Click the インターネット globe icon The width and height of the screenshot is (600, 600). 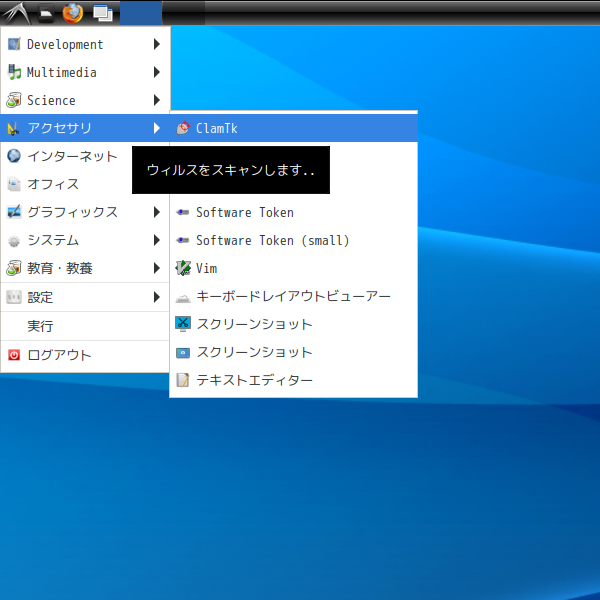(x=14, y=156)
